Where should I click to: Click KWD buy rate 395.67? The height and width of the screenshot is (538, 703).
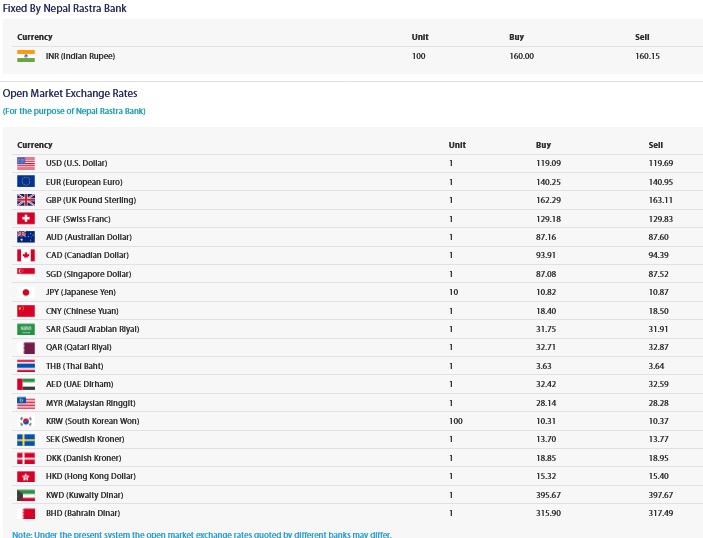point(548,495)
